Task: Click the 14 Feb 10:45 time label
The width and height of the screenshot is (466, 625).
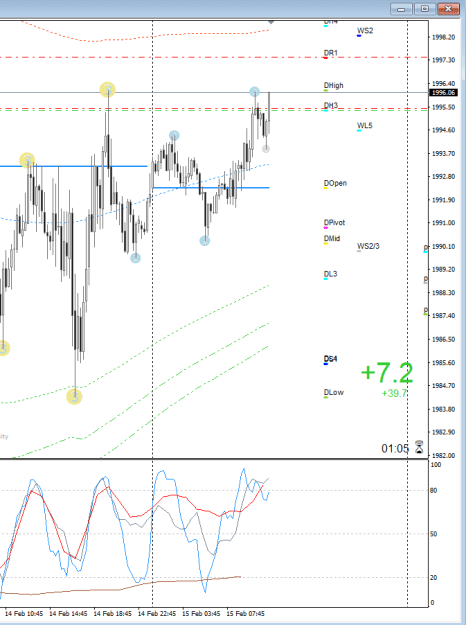Action: click(x=24, y=613)
